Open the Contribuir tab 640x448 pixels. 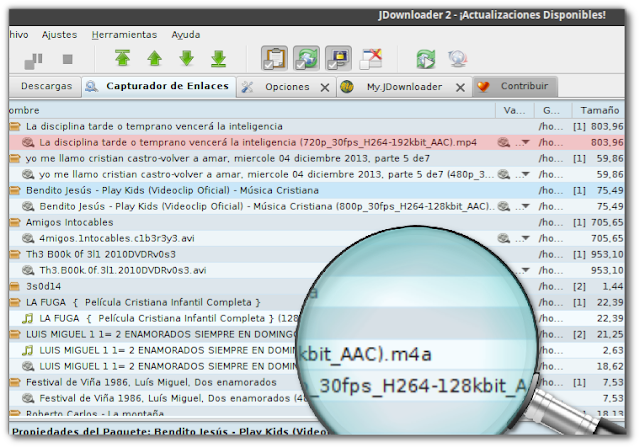515,86
